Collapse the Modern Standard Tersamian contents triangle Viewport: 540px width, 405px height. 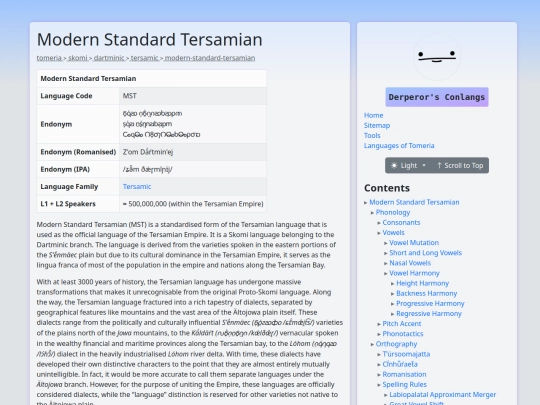[x=366, y=202]
